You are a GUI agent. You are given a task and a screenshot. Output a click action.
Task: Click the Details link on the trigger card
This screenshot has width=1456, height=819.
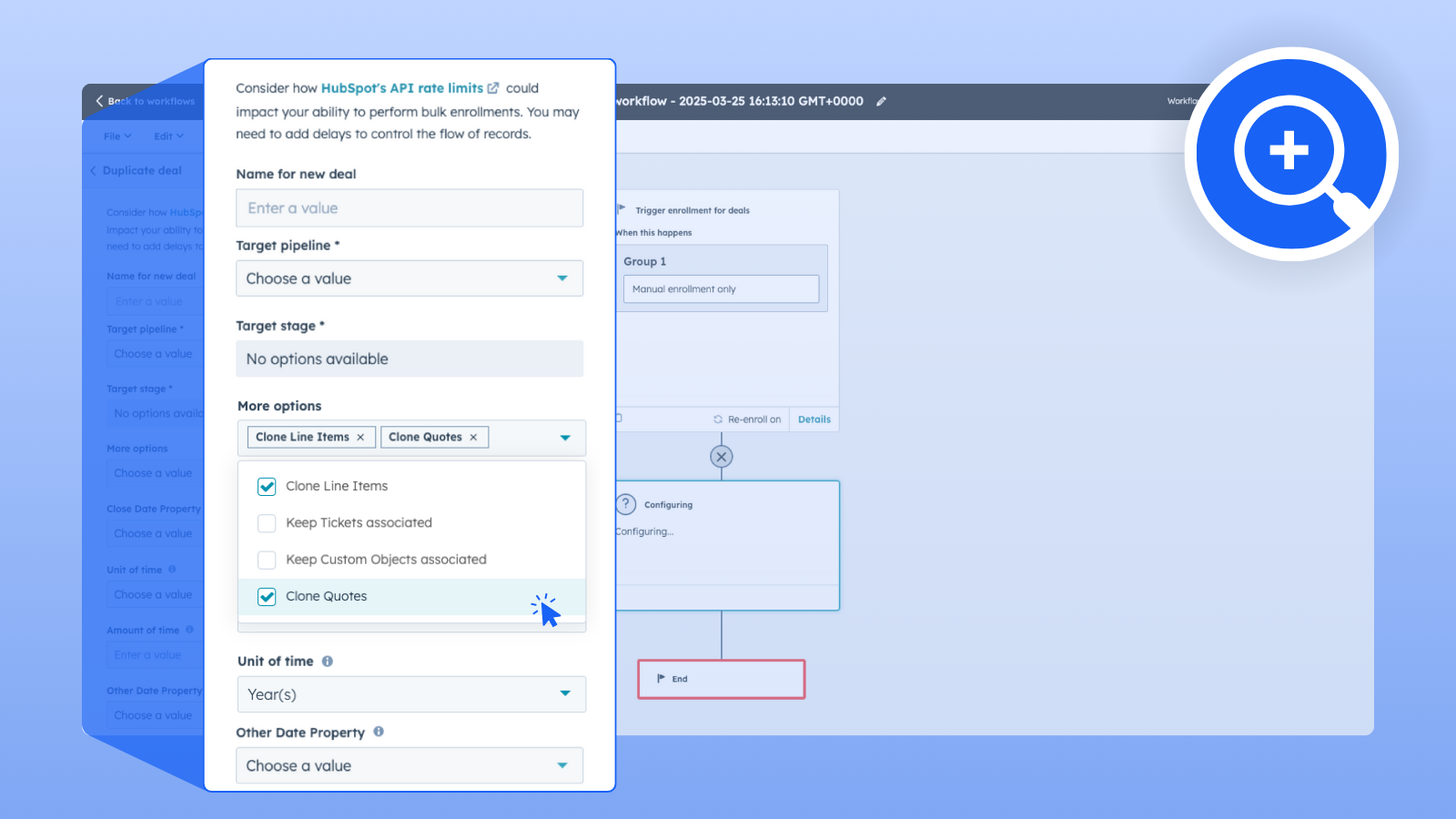pos(814,420)
